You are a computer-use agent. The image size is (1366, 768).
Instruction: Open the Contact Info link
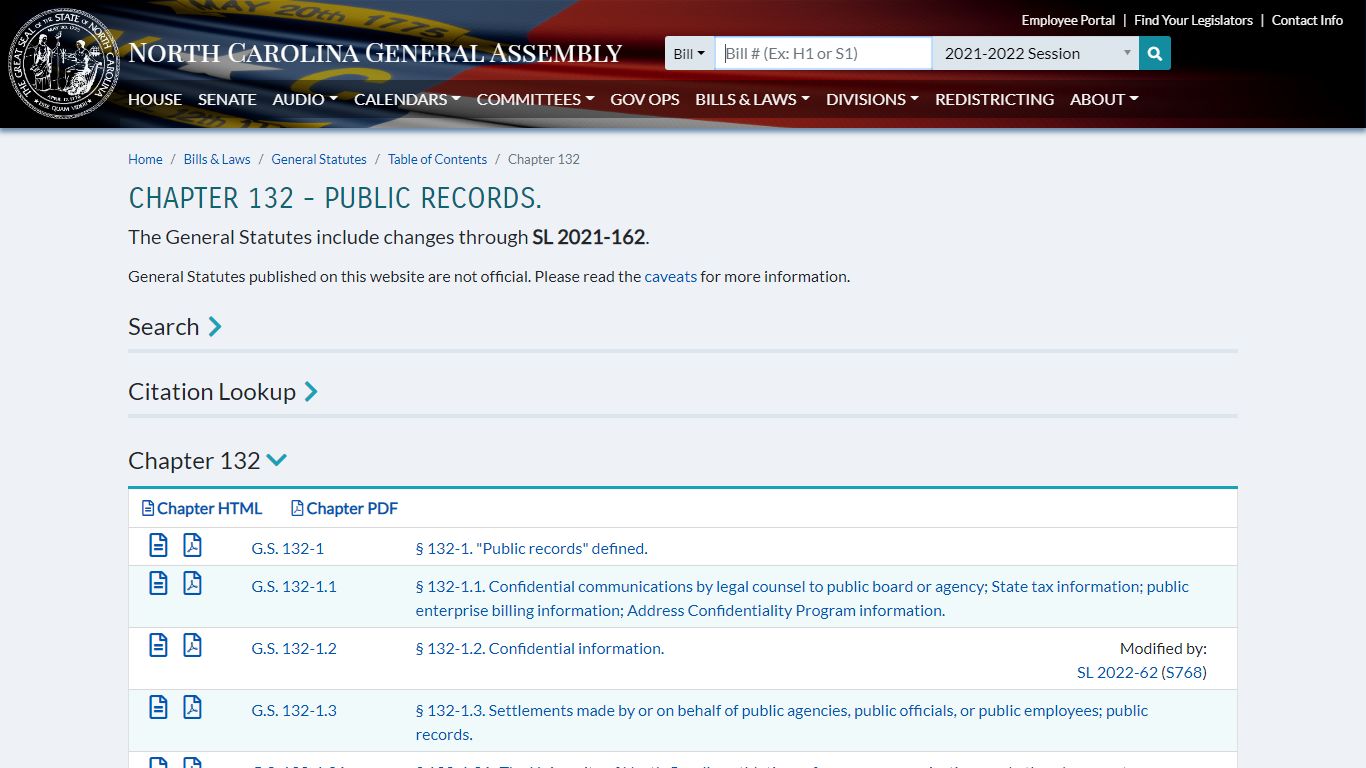click(1307, 20)
